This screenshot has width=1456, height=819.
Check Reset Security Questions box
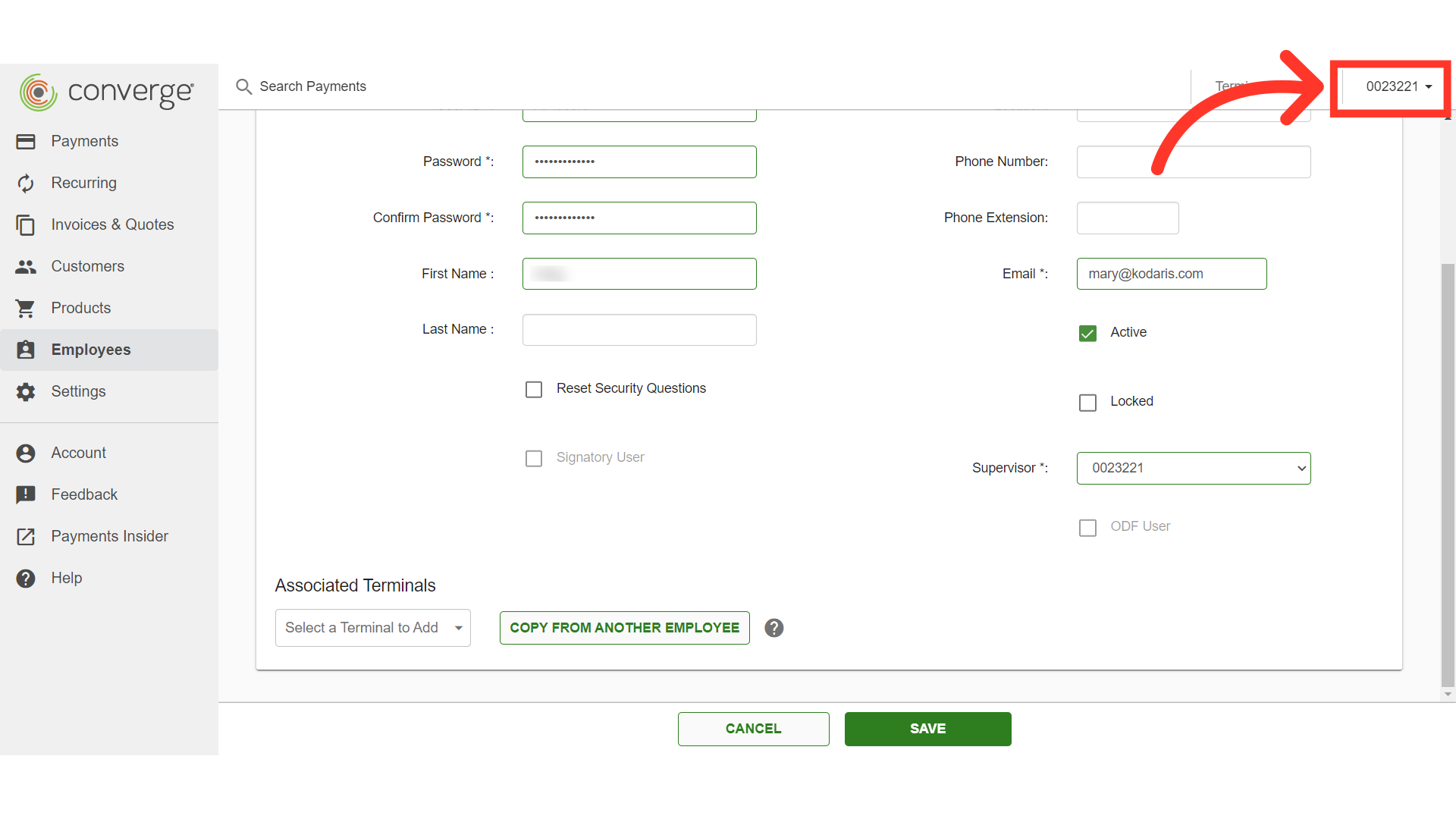tap(534, 389)
